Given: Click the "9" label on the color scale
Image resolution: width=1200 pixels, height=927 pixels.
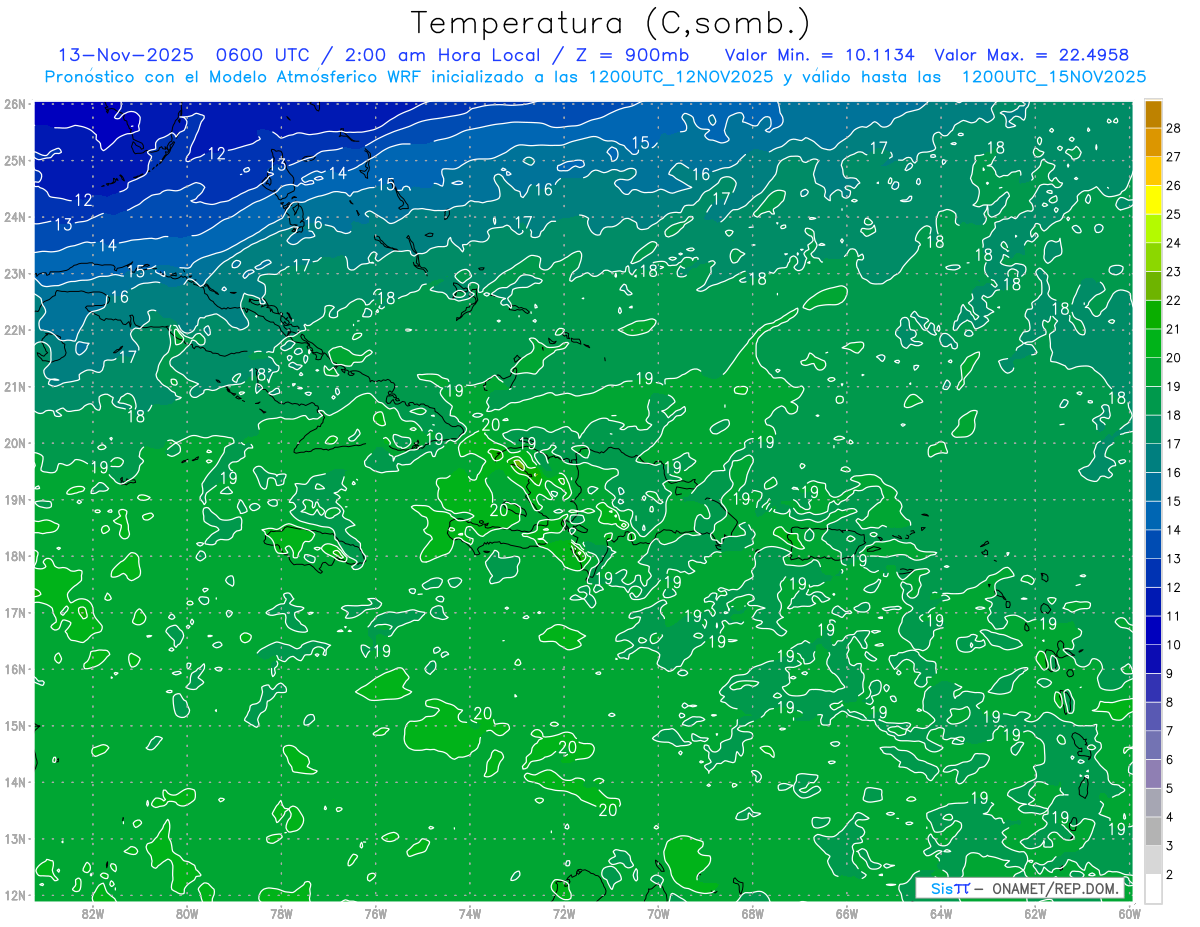Looking at the screenshot, I should [x=1170, y=673].
